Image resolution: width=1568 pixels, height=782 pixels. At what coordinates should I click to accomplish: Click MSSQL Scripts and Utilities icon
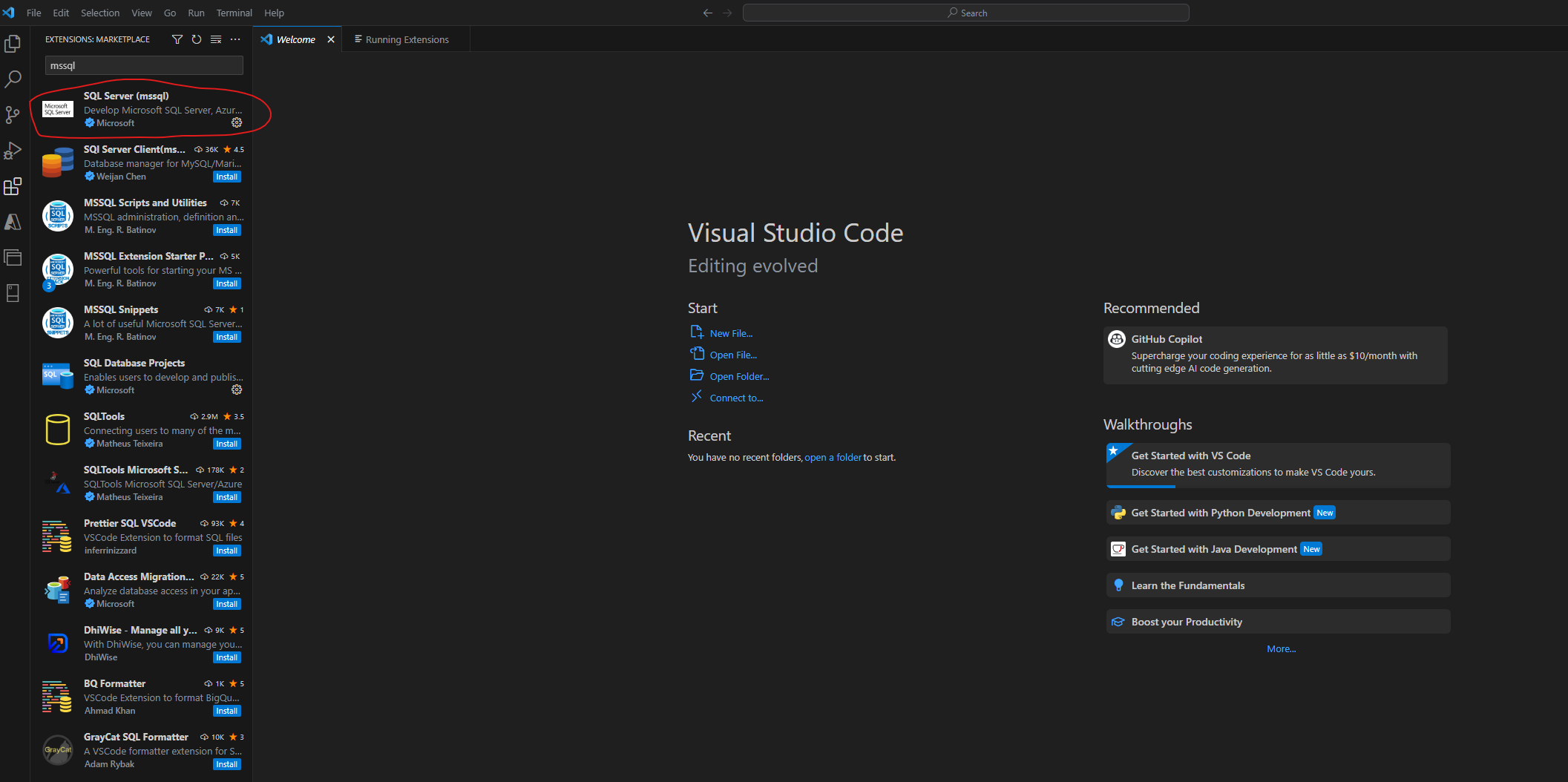click(x=58, y=216)
